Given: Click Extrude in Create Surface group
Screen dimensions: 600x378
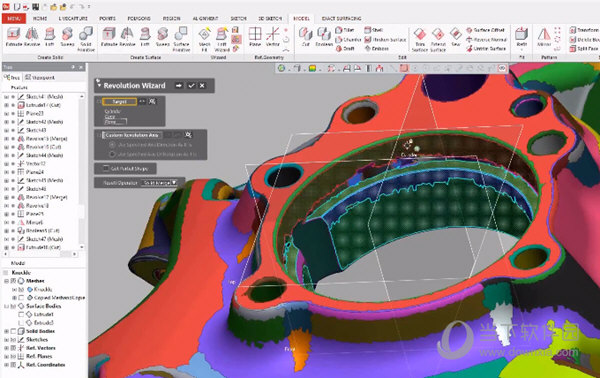Looking at the screenshot, I should click(109, 37).
